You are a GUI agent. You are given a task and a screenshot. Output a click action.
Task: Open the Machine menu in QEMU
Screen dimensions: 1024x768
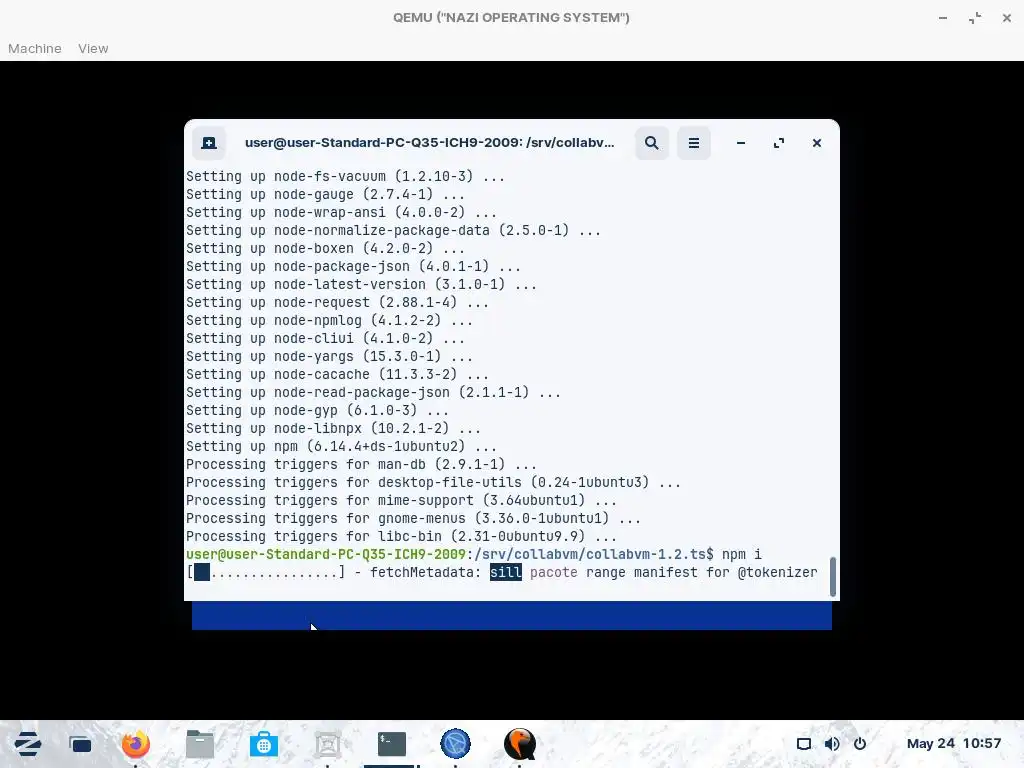point(35,48)
